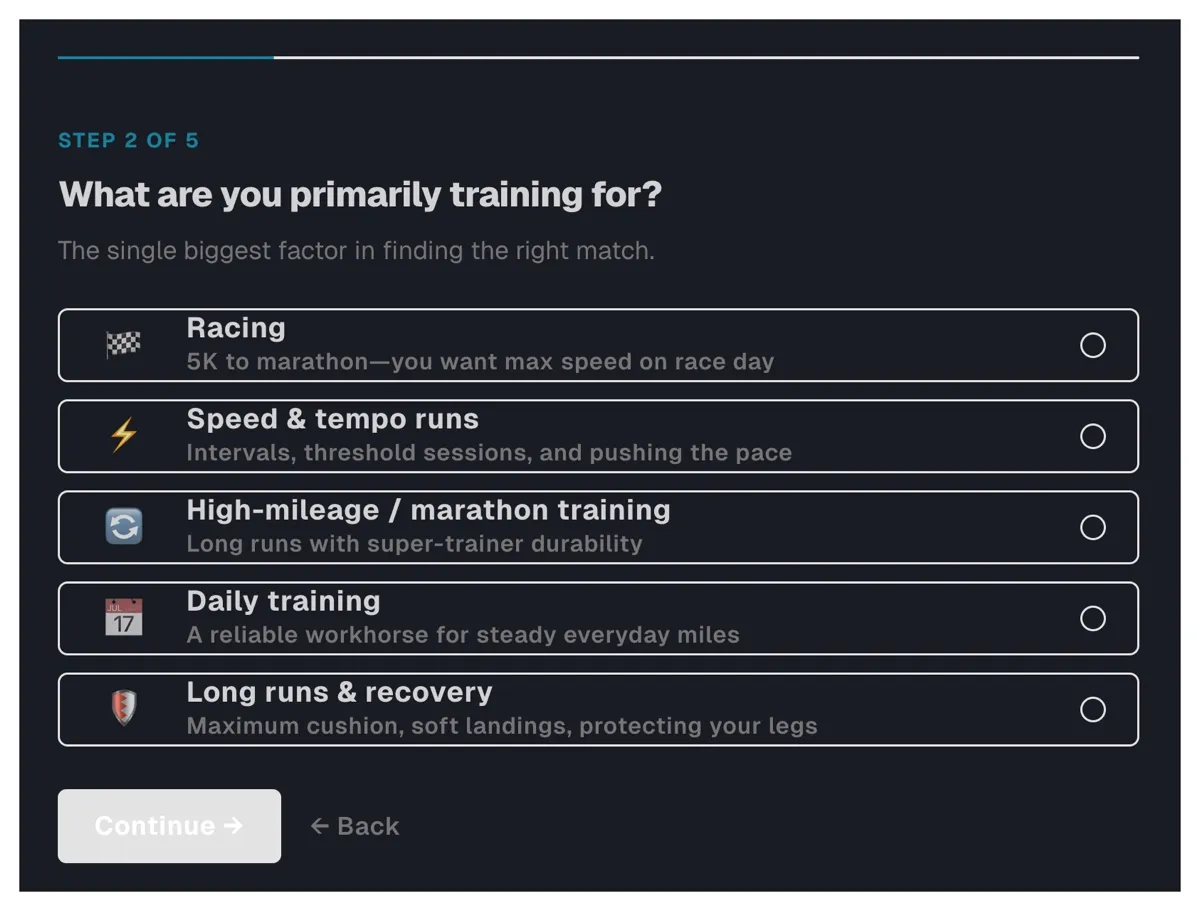Click the Racing option title text

(x=236, y=328)
